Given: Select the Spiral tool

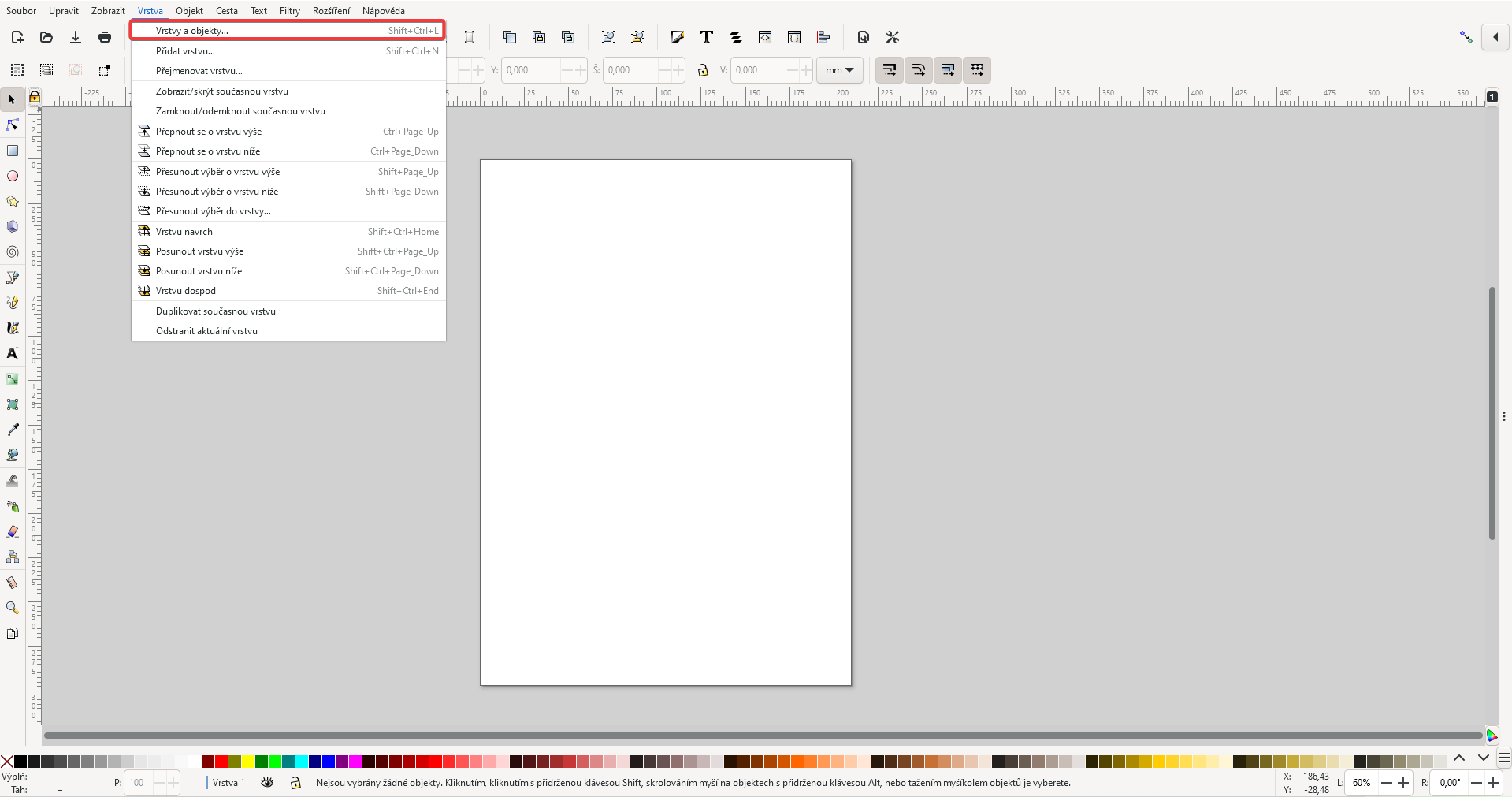Looking at the screenshot, I should click(x=13, y=252).
